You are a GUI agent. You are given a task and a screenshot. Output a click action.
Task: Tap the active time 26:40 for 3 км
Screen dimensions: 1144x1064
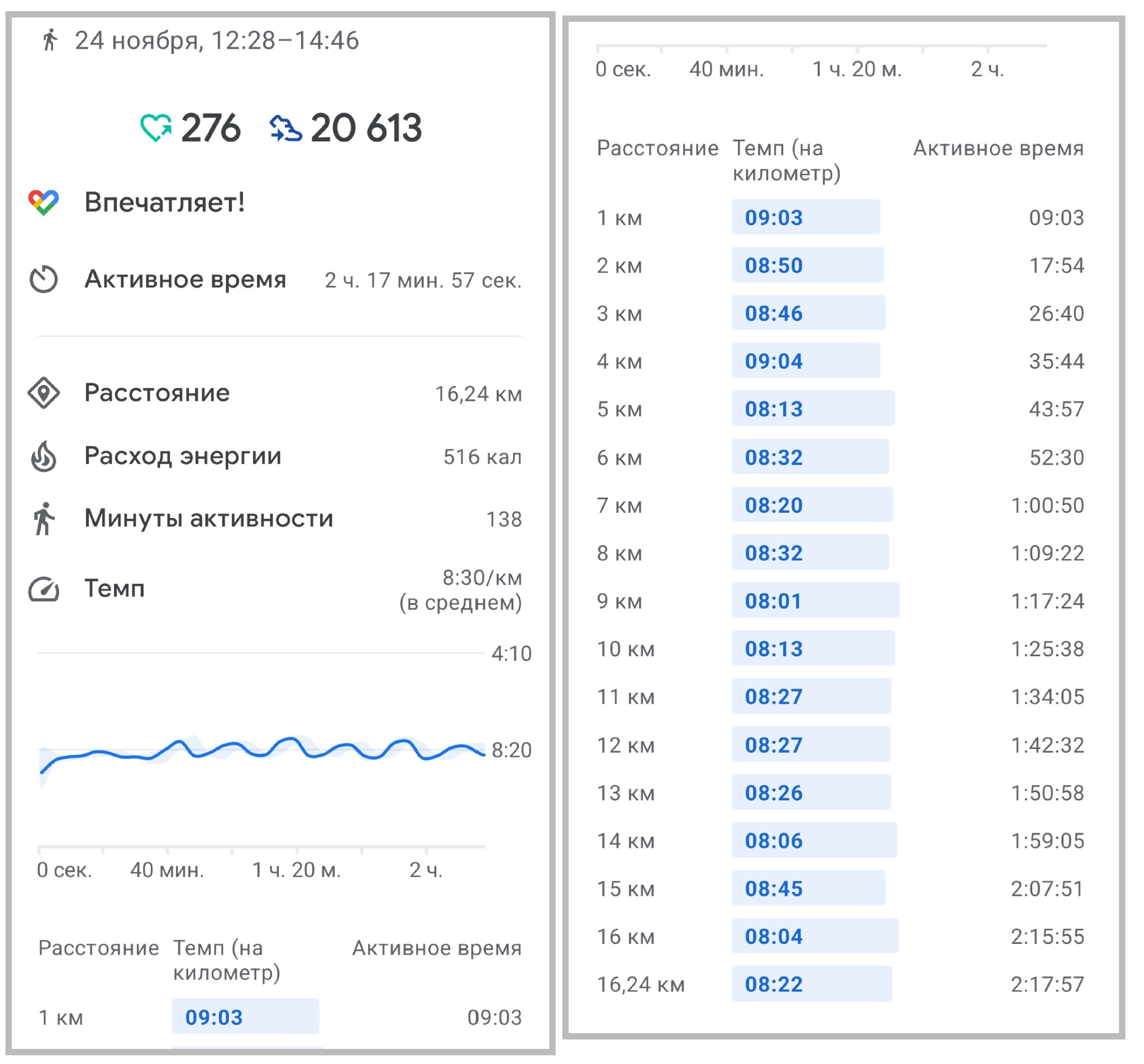coord(1056,314)
